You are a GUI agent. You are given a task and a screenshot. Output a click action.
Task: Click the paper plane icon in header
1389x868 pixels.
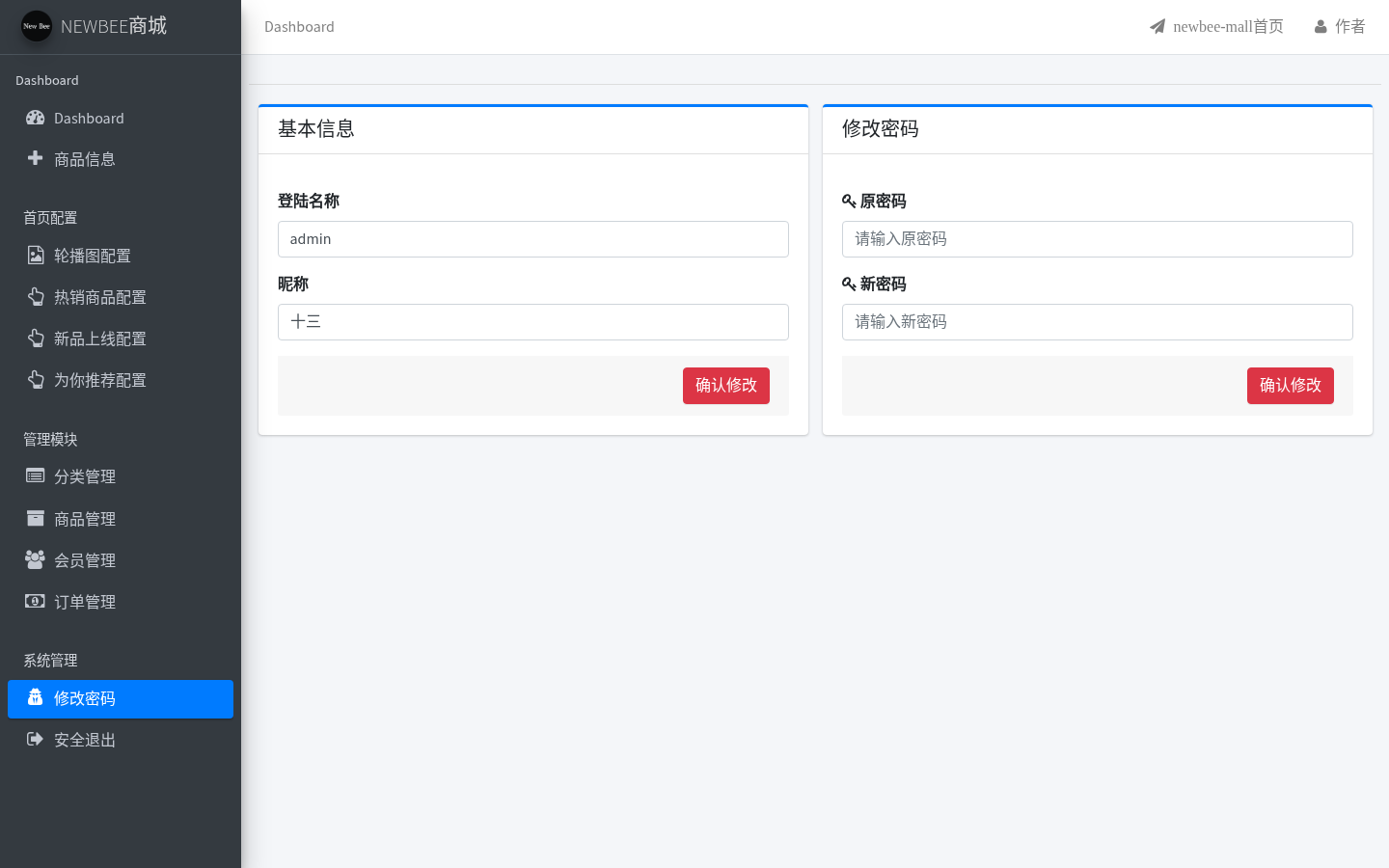pyautogui.click(x=1157, y=26)
